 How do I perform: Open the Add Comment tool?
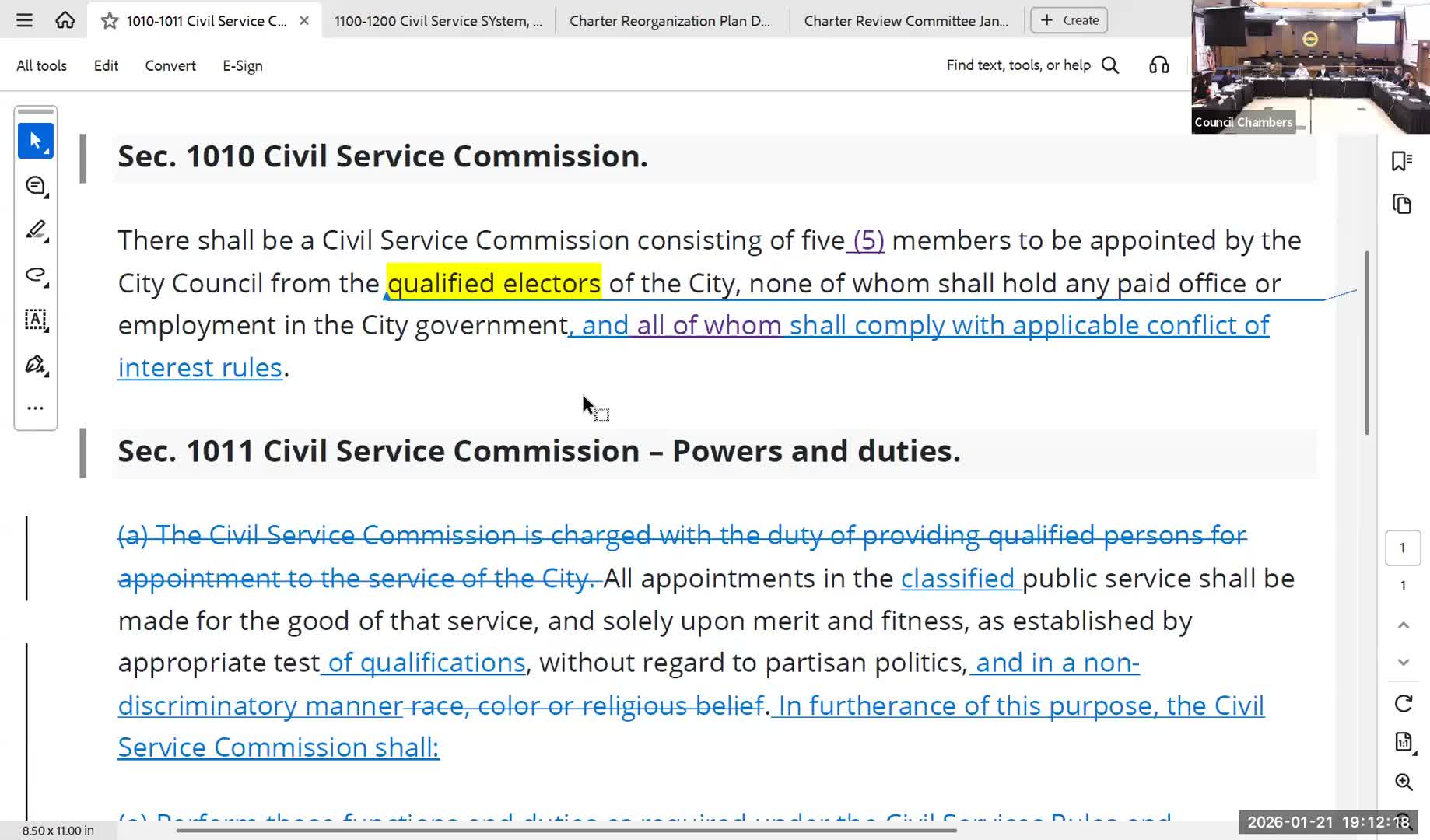coord(35,186)
